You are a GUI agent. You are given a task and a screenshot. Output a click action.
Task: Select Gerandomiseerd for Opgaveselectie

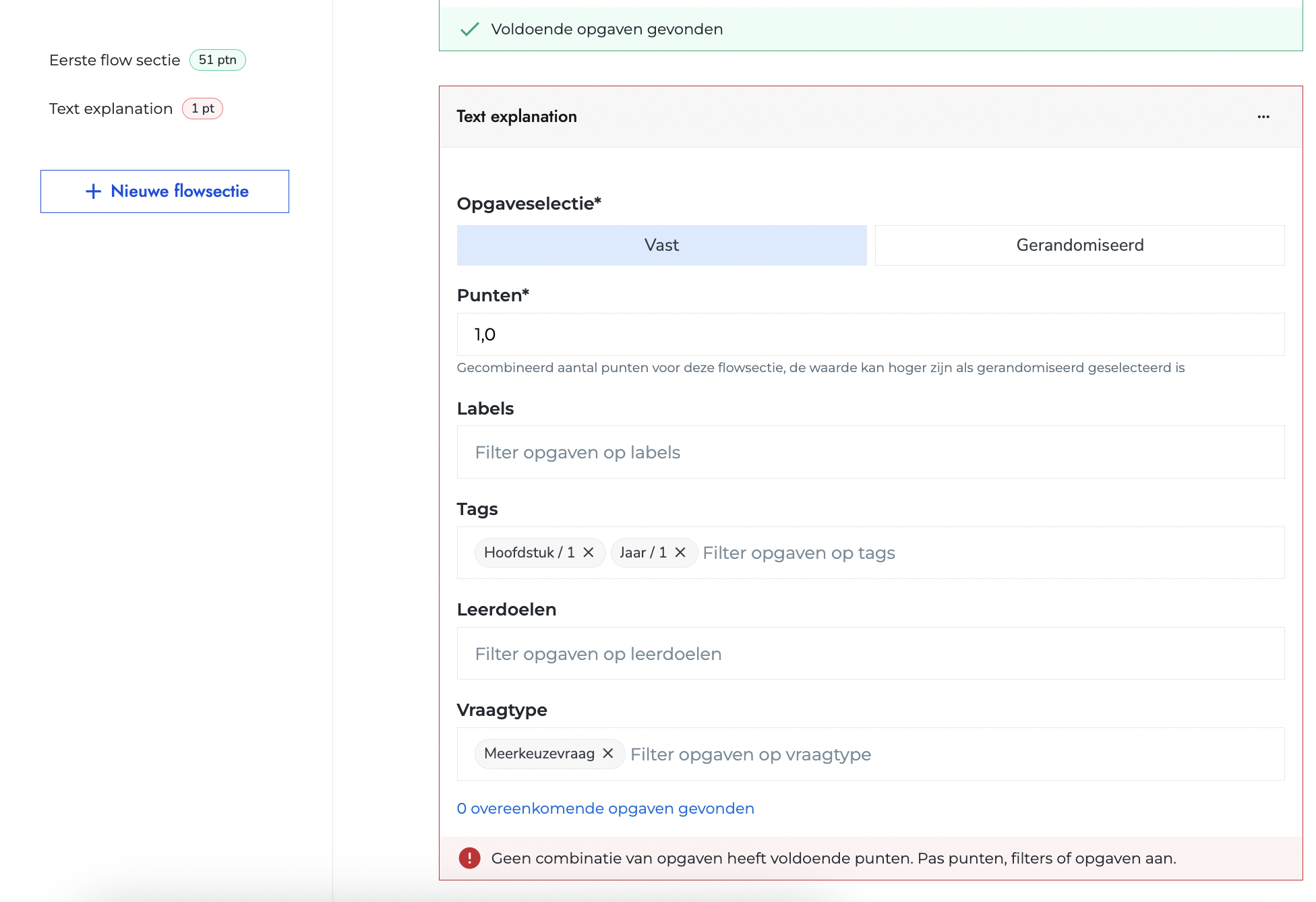point(1078,245)
